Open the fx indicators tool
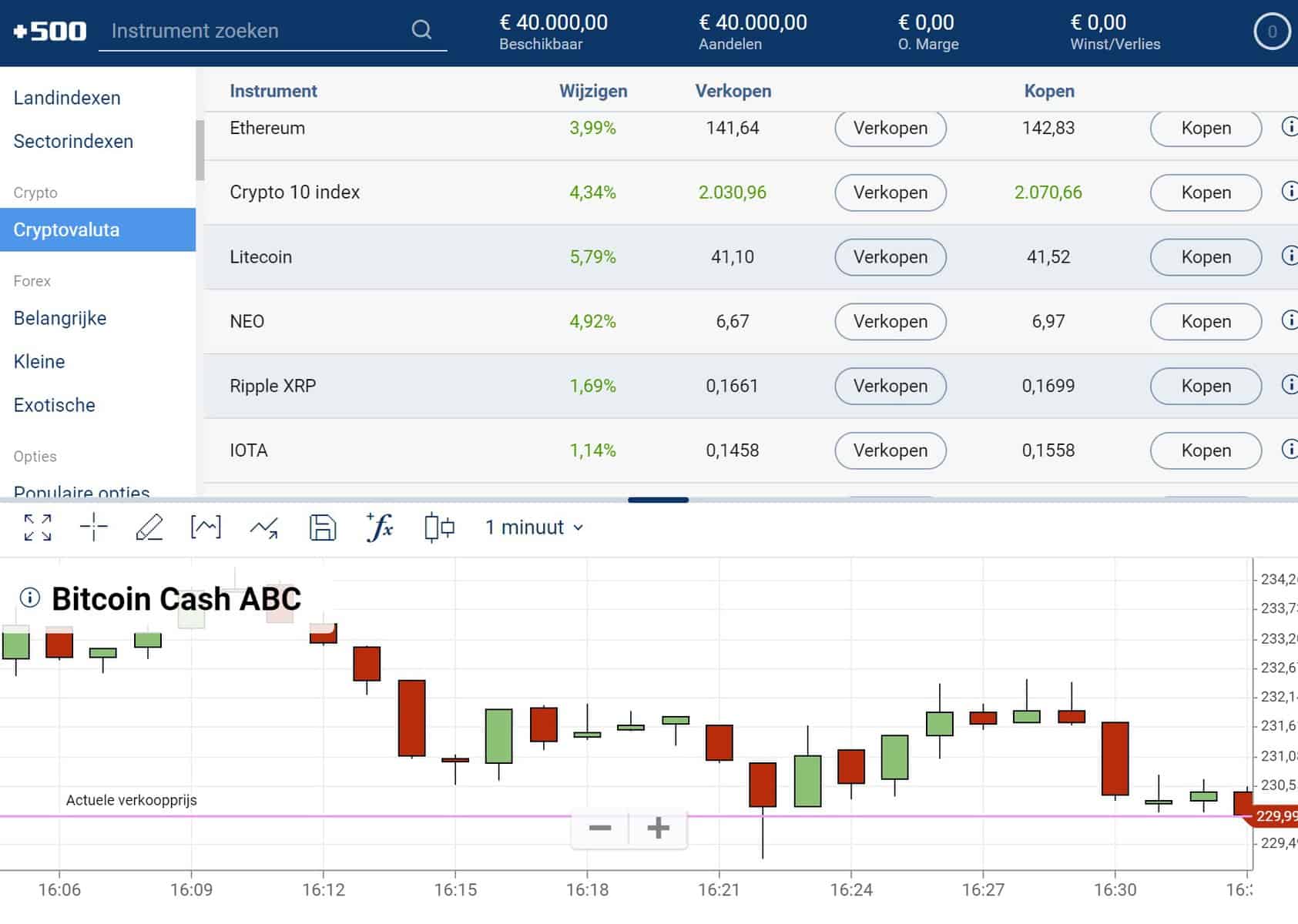 point(380,527)
